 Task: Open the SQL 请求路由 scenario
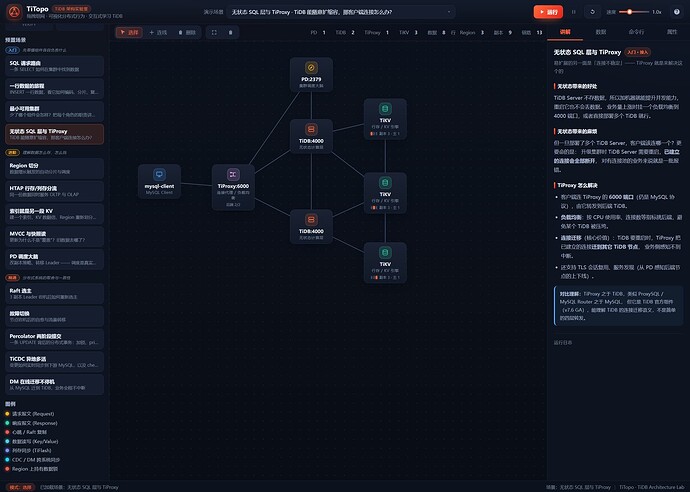pos(55,66)
